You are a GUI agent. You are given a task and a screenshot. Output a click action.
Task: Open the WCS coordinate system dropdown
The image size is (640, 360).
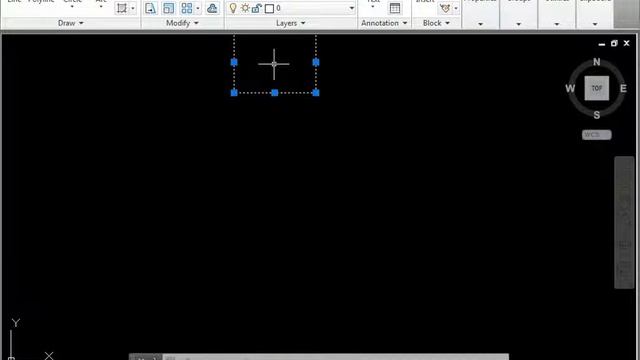pyautogui.click(x=597, y=135)
